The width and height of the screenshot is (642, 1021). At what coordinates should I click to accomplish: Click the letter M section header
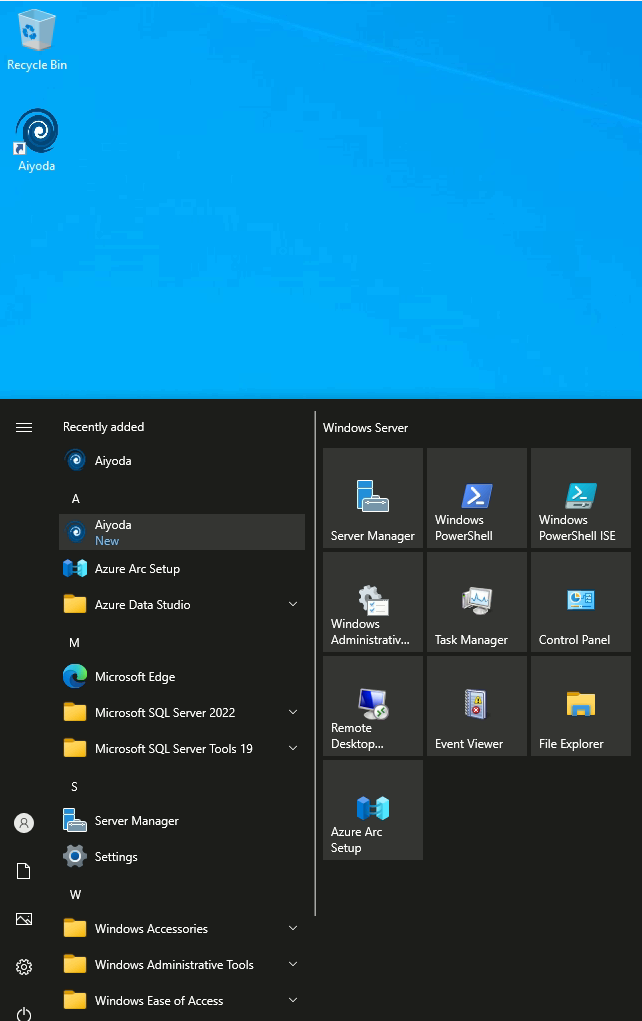pyautogui.click(x=75, y=643)
